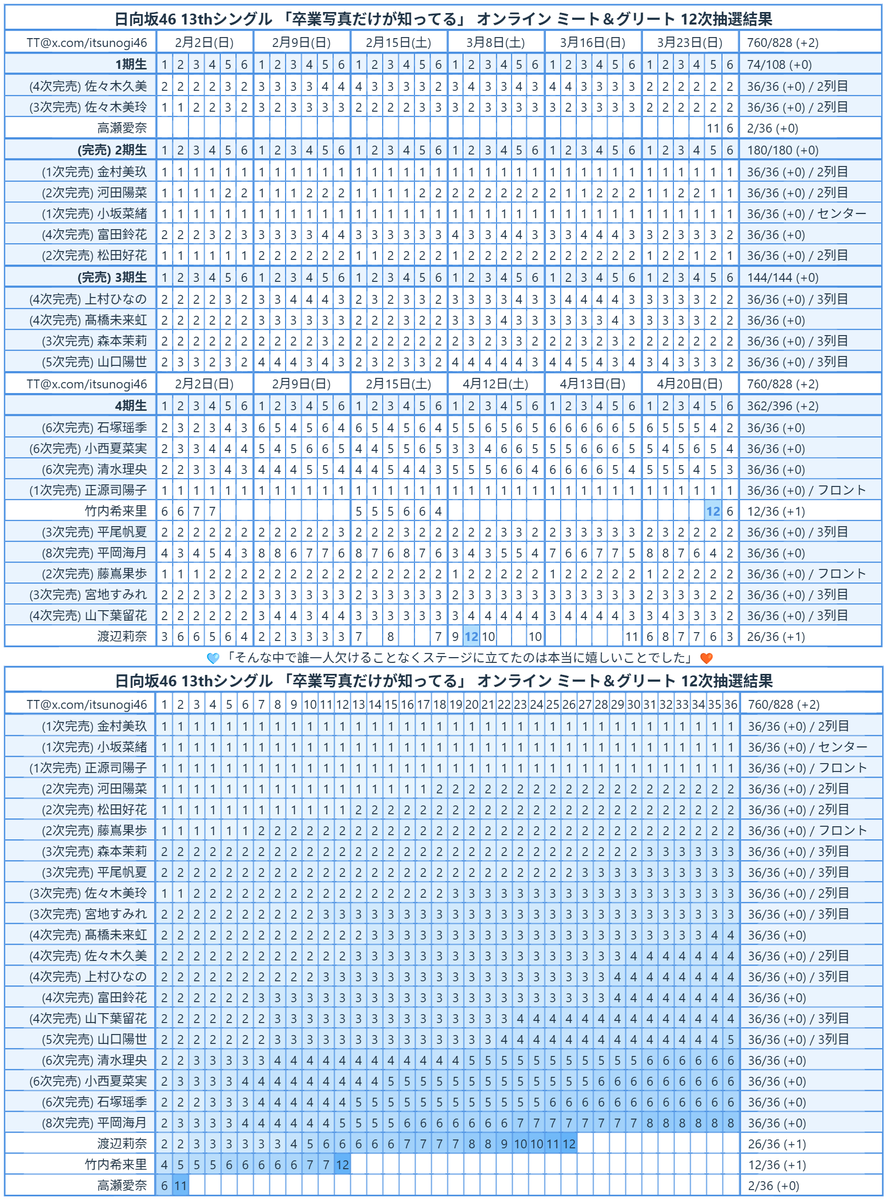Select the 74/108 (+0) total for 1期生
Screen dimensions: 888x1200
[779, 65]
